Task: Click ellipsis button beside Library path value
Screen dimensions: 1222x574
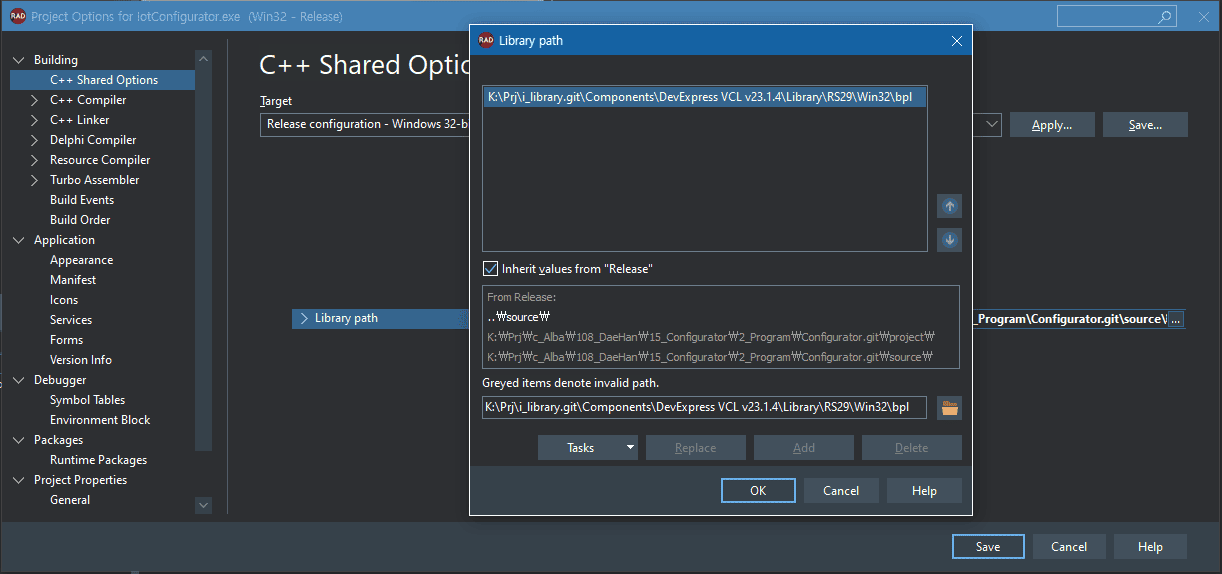Action: point(1175,319)
